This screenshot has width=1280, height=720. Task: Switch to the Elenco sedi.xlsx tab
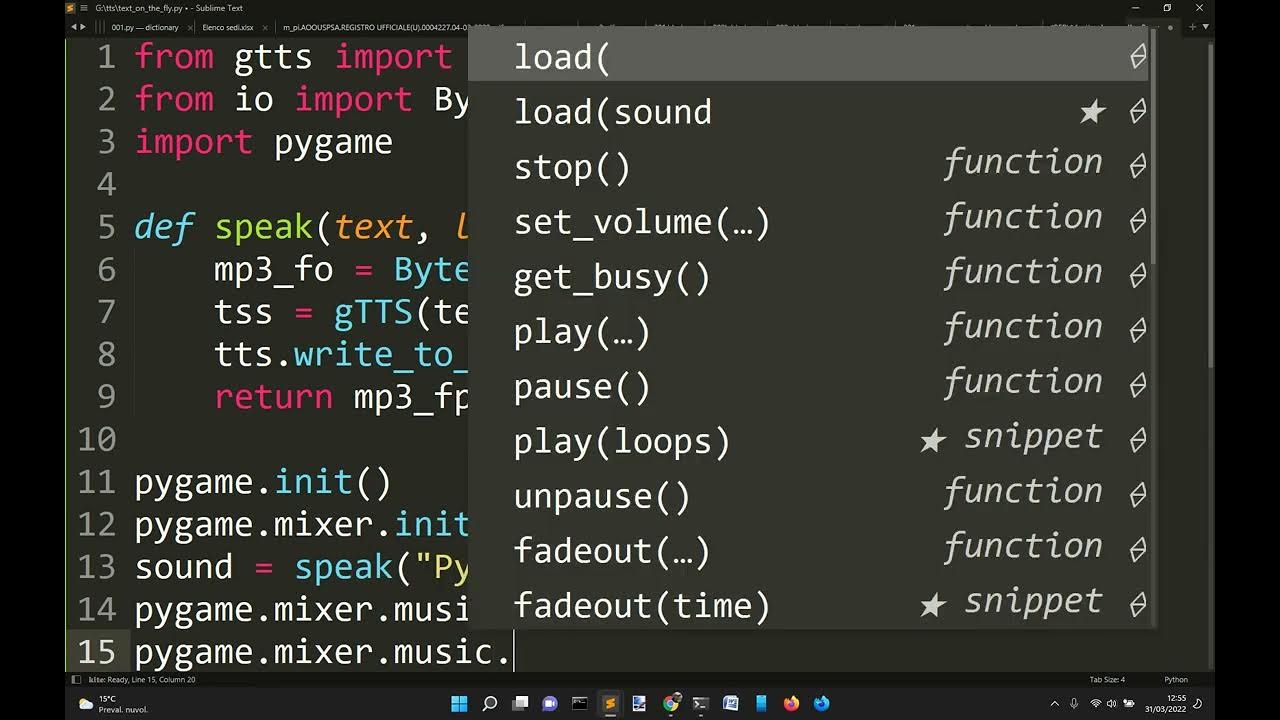pos(227,28)
